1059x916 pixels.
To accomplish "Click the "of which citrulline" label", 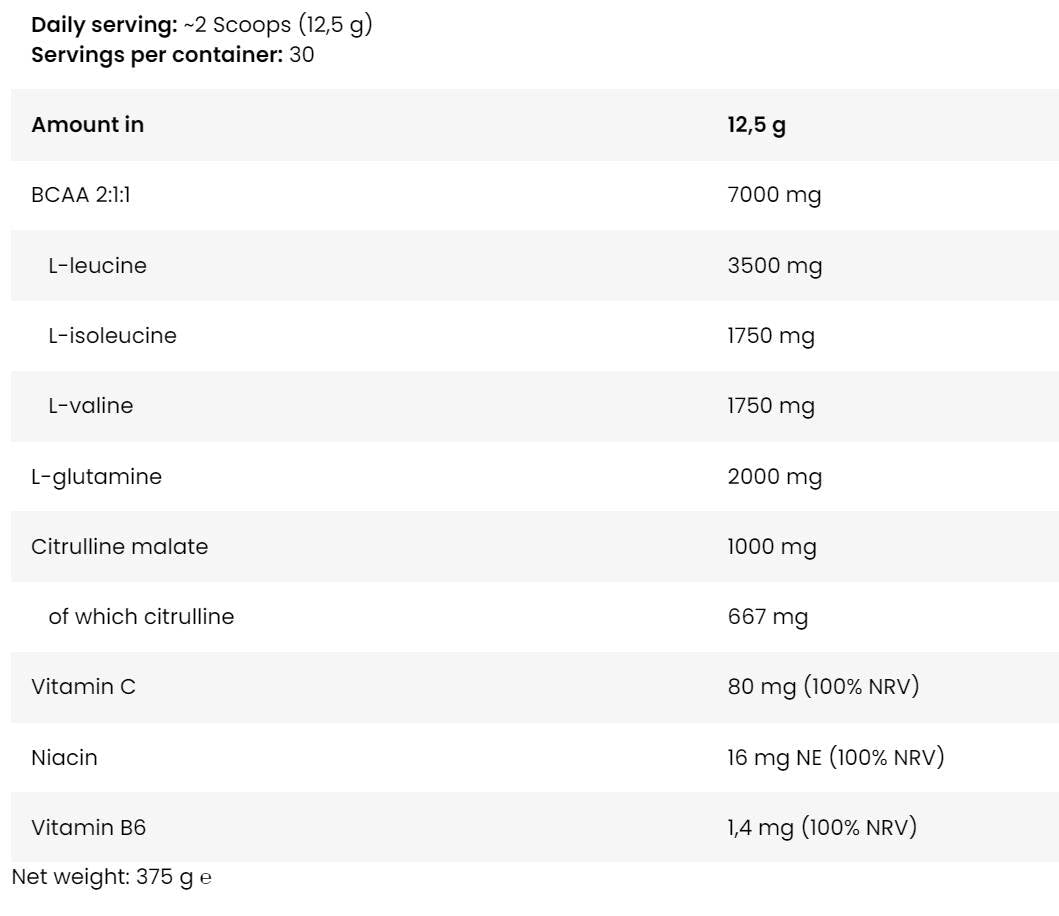I will pyautogui.click(x=141, y=617).
